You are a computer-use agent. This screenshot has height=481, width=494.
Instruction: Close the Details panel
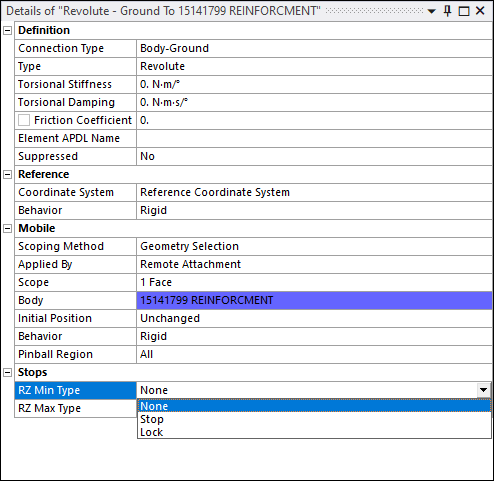[480, 11]
